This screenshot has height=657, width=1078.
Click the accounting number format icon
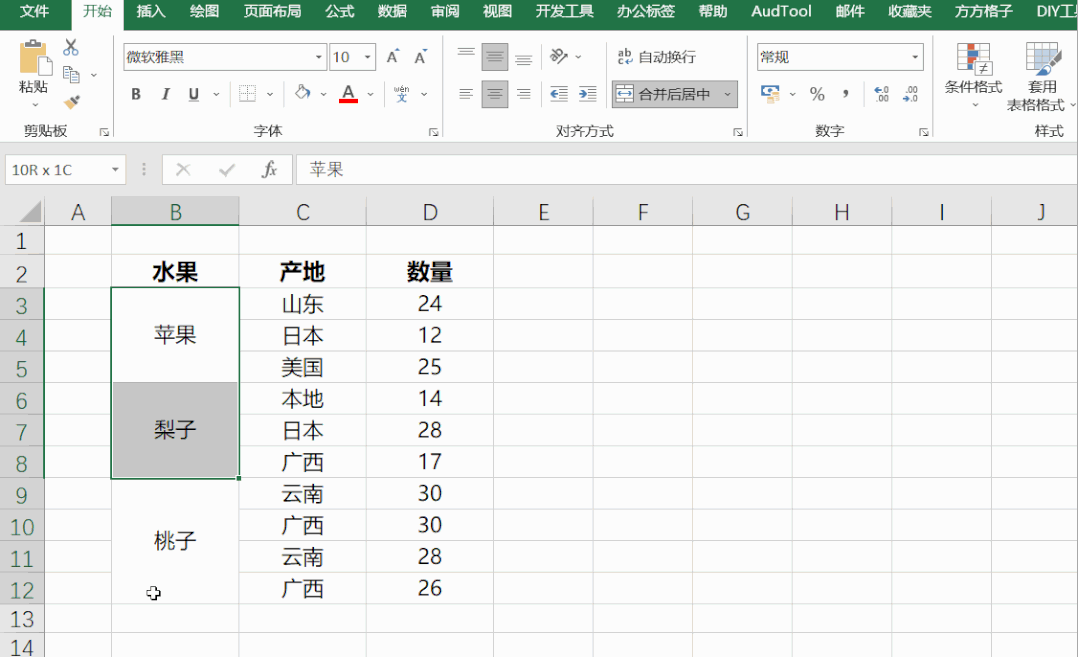click(770, 94)
